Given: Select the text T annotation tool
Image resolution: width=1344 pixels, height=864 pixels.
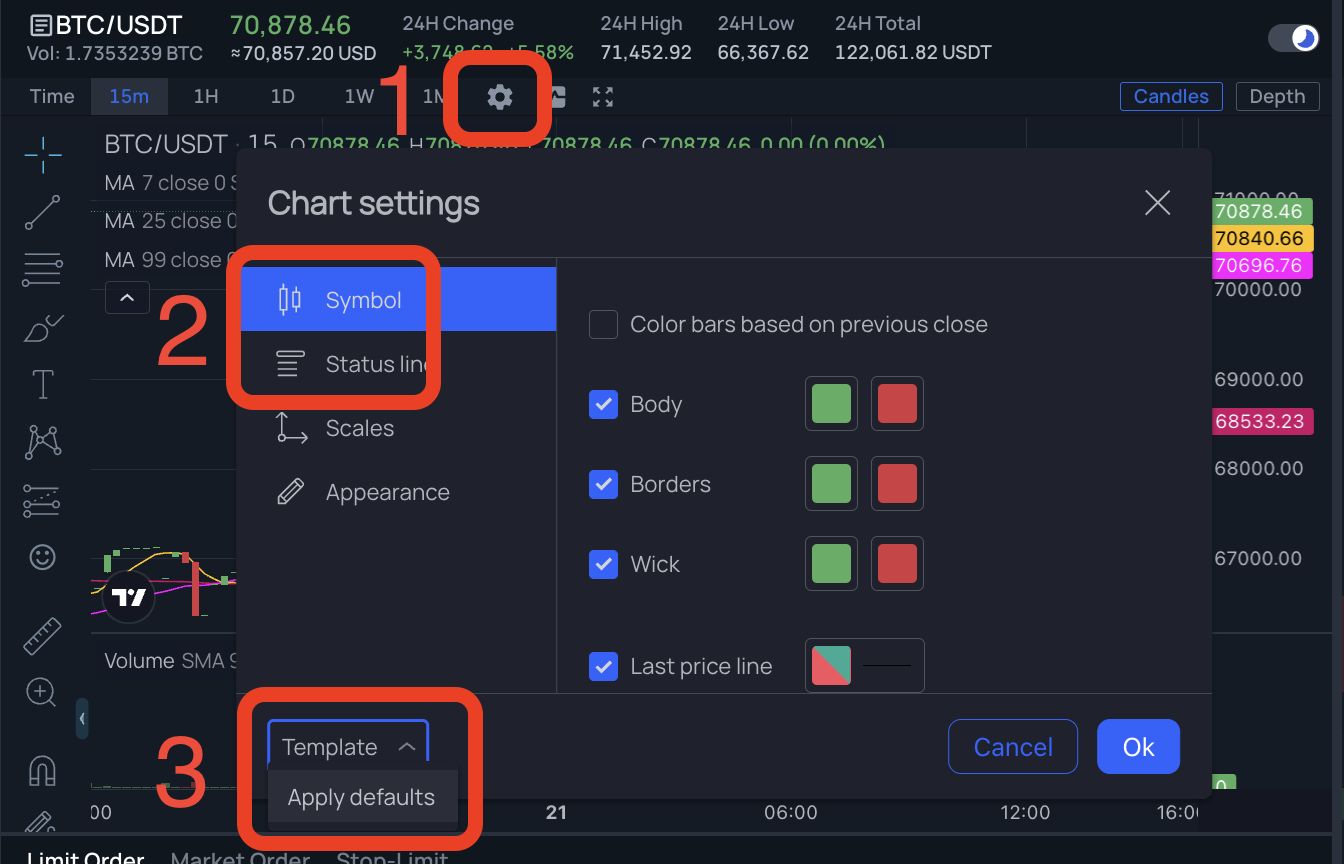Looking at the screenshot, I should point(42,384).
